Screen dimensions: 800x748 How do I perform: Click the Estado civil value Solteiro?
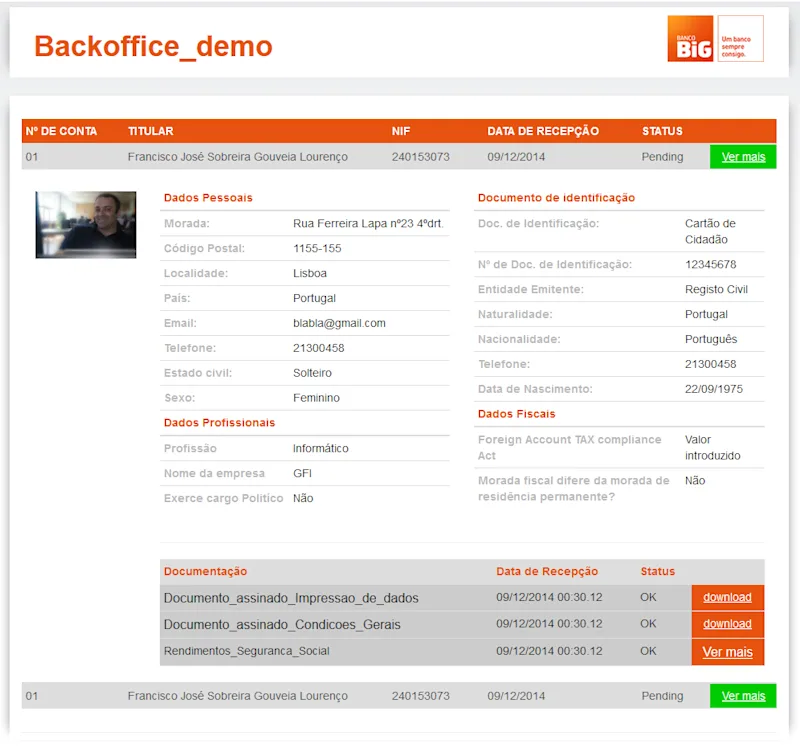pyautogui.click(x=312, y=373)
